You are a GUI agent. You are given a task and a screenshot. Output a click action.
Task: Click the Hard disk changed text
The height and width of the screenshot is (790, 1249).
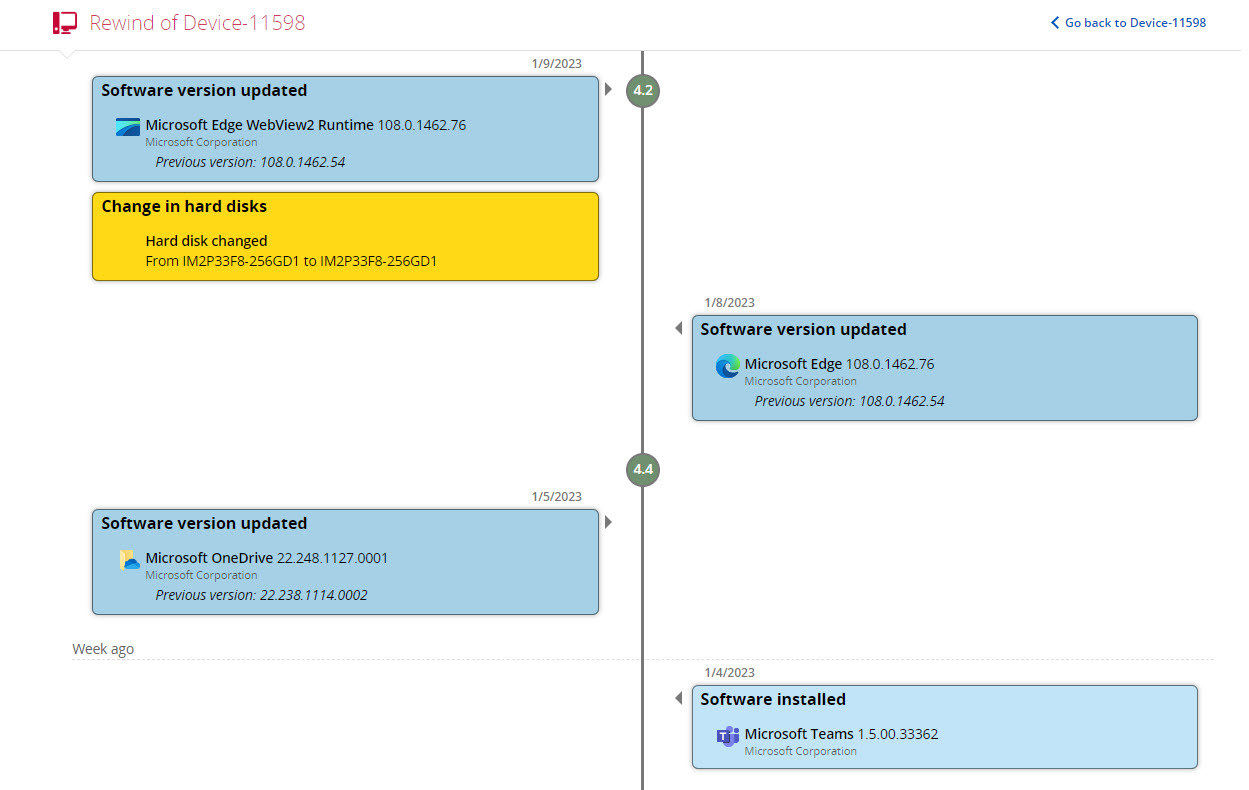click(x=206, y=241)
